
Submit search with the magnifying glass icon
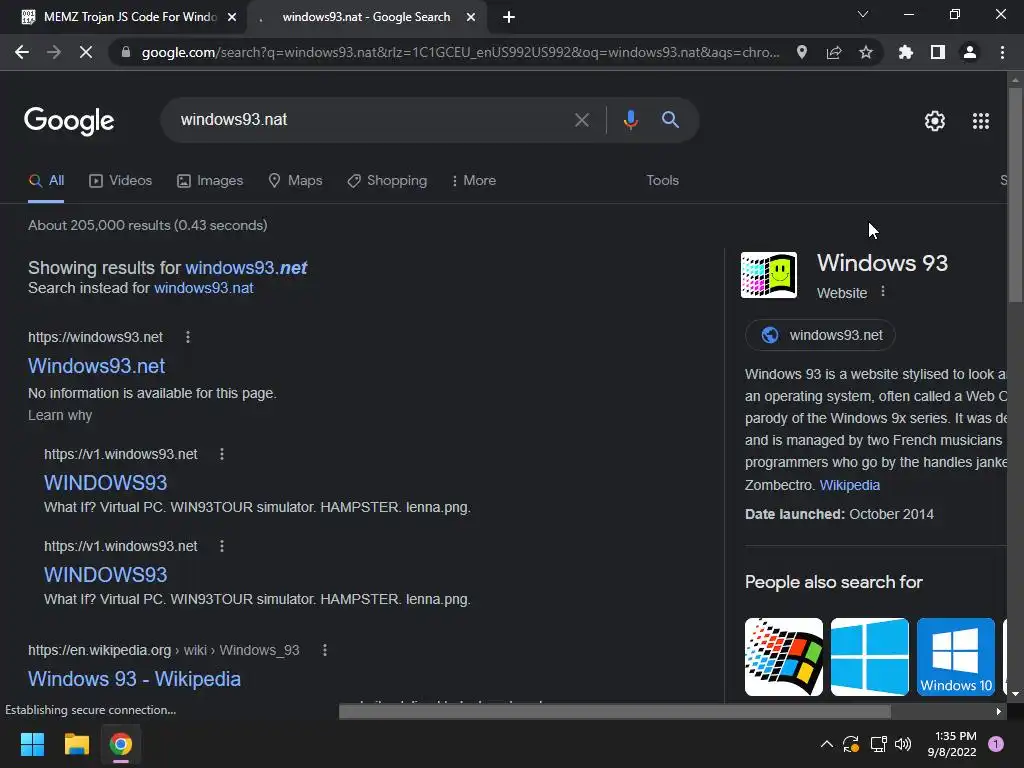(670, 120)
